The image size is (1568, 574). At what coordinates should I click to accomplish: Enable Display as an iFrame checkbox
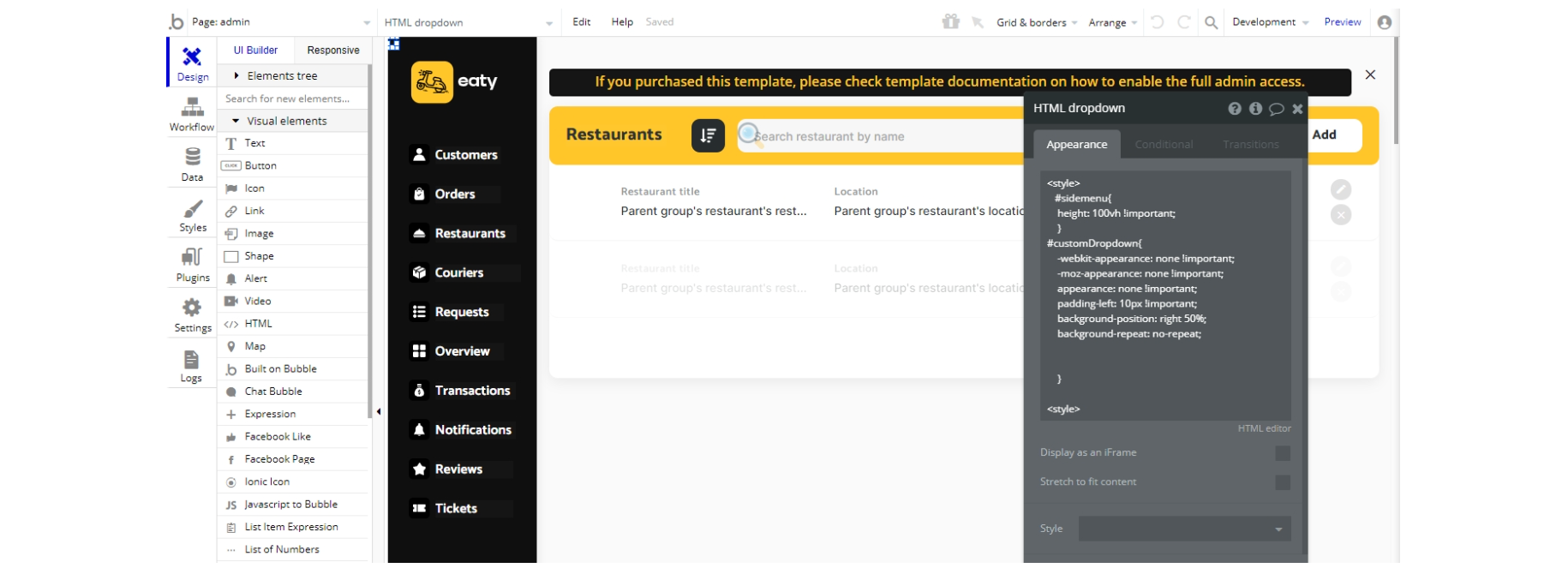tap(1282, 453)
